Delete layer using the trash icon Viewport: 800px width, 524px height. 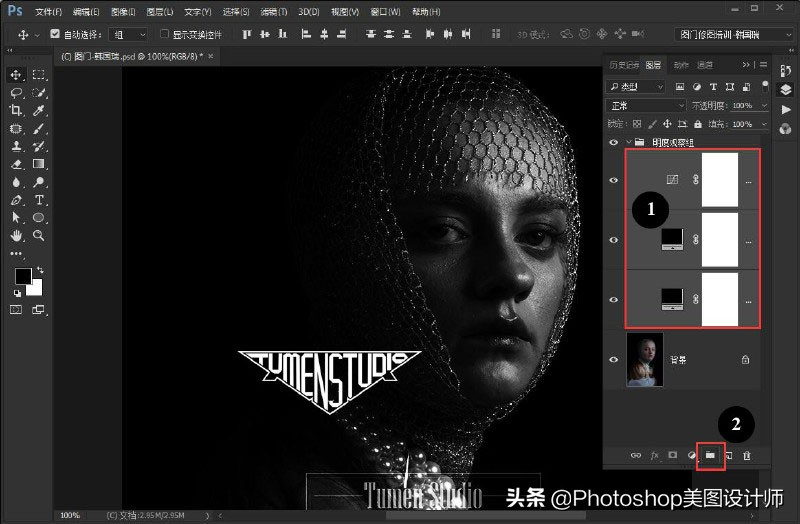pyautogui.click(x=747, y=455)
